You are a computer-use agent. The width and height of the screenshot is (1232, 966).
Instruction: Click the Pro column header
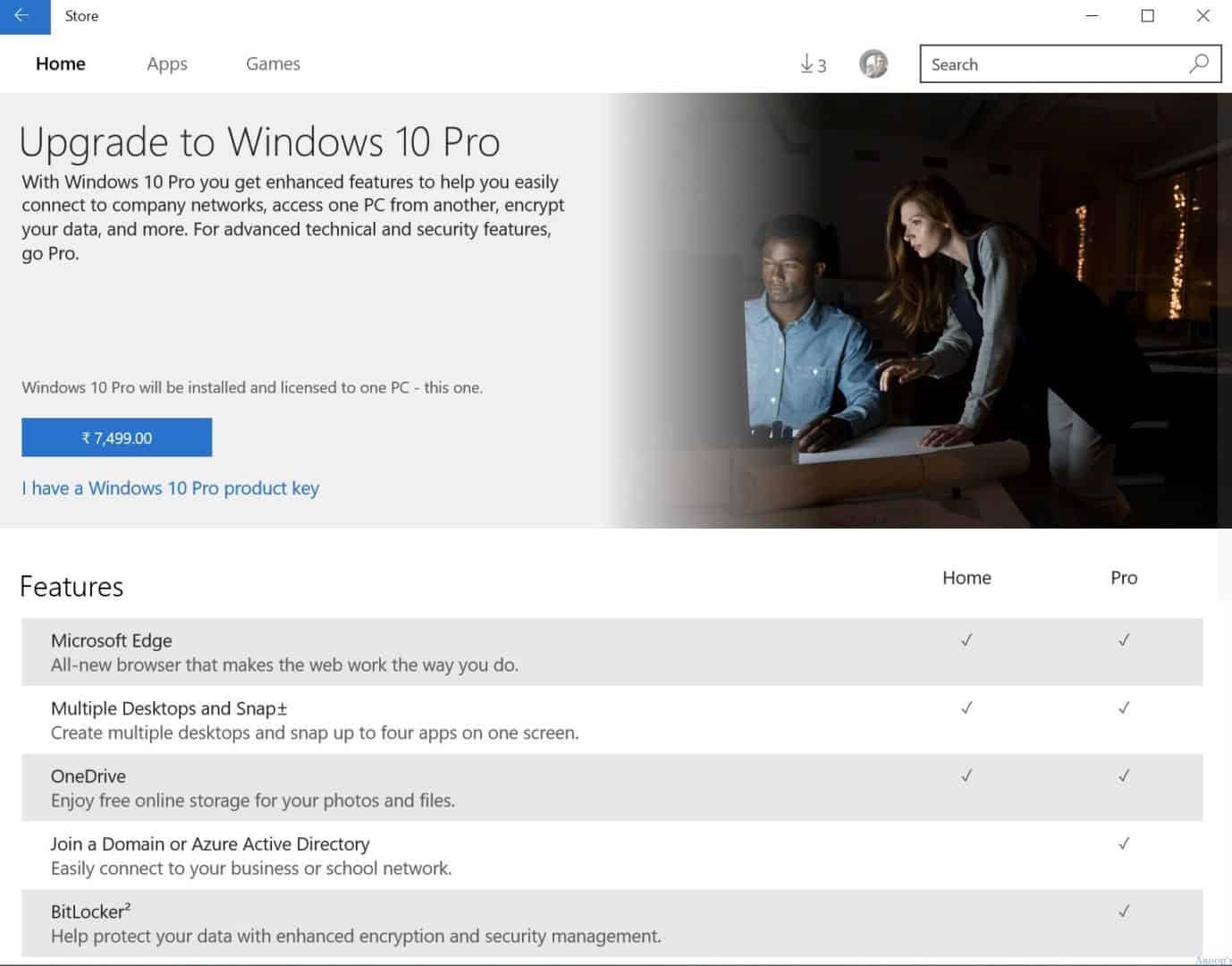1124,578
